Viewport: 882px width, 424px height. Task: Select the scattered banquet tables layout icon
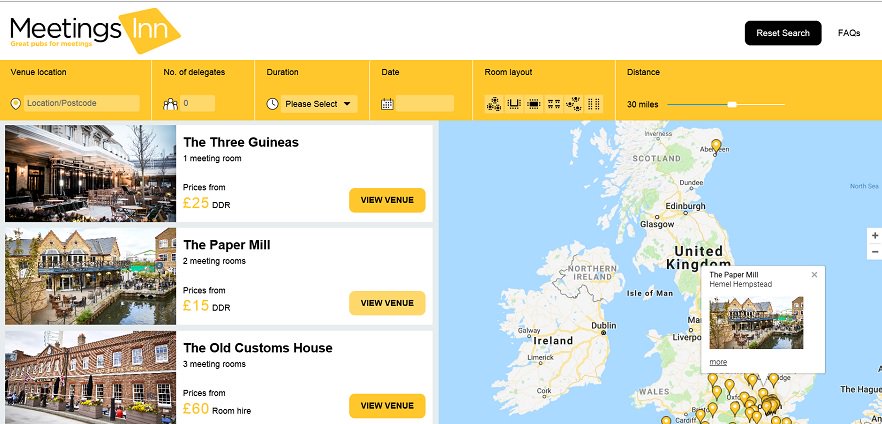tap(573, 104)
